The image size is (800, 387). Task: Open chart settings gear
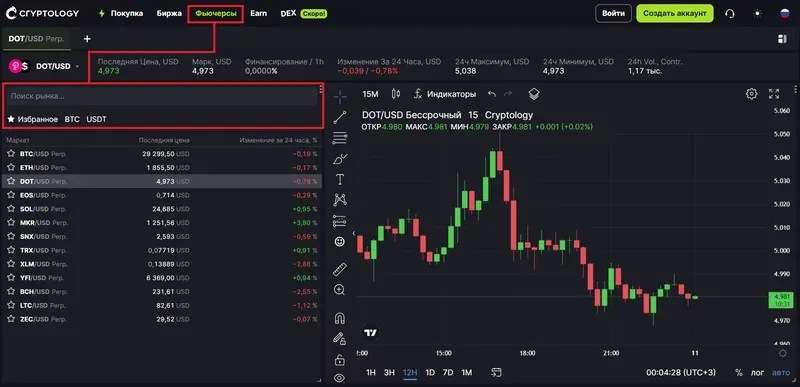pyautogui.click(x=751, y=94)
